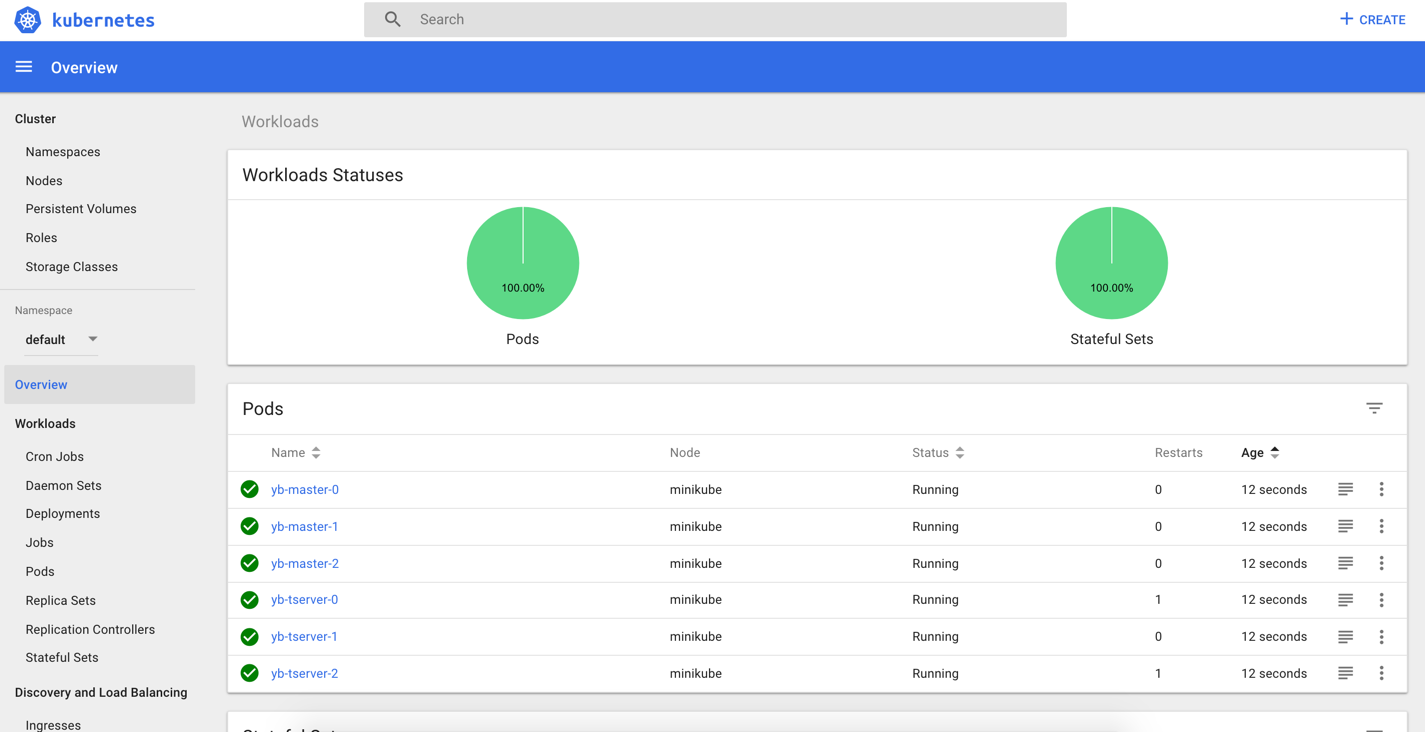Click the green status icon of yb-master-1

point(249,526)
